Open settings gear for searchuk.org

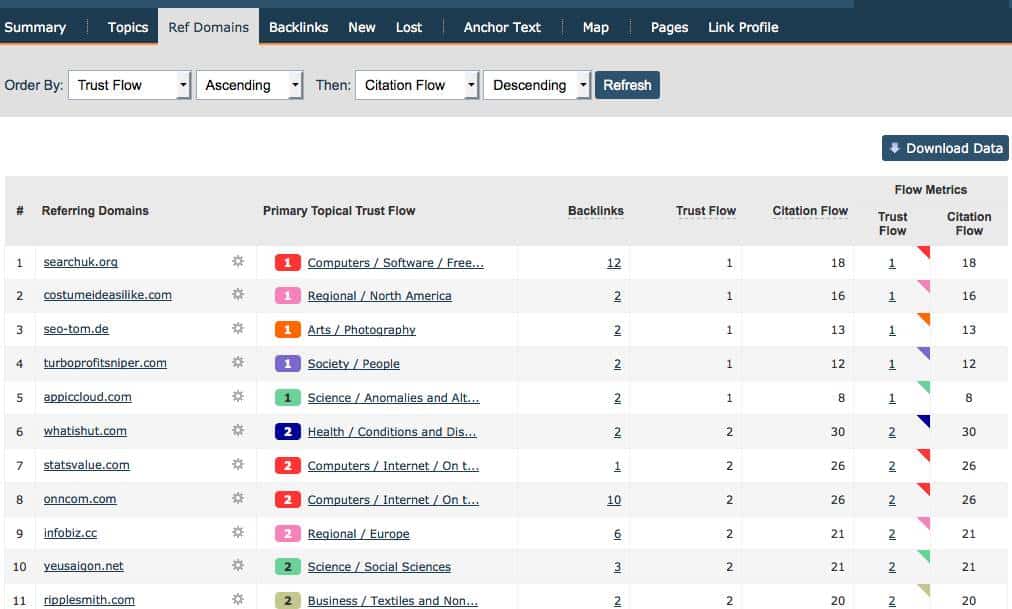click(x=238, y=261)
